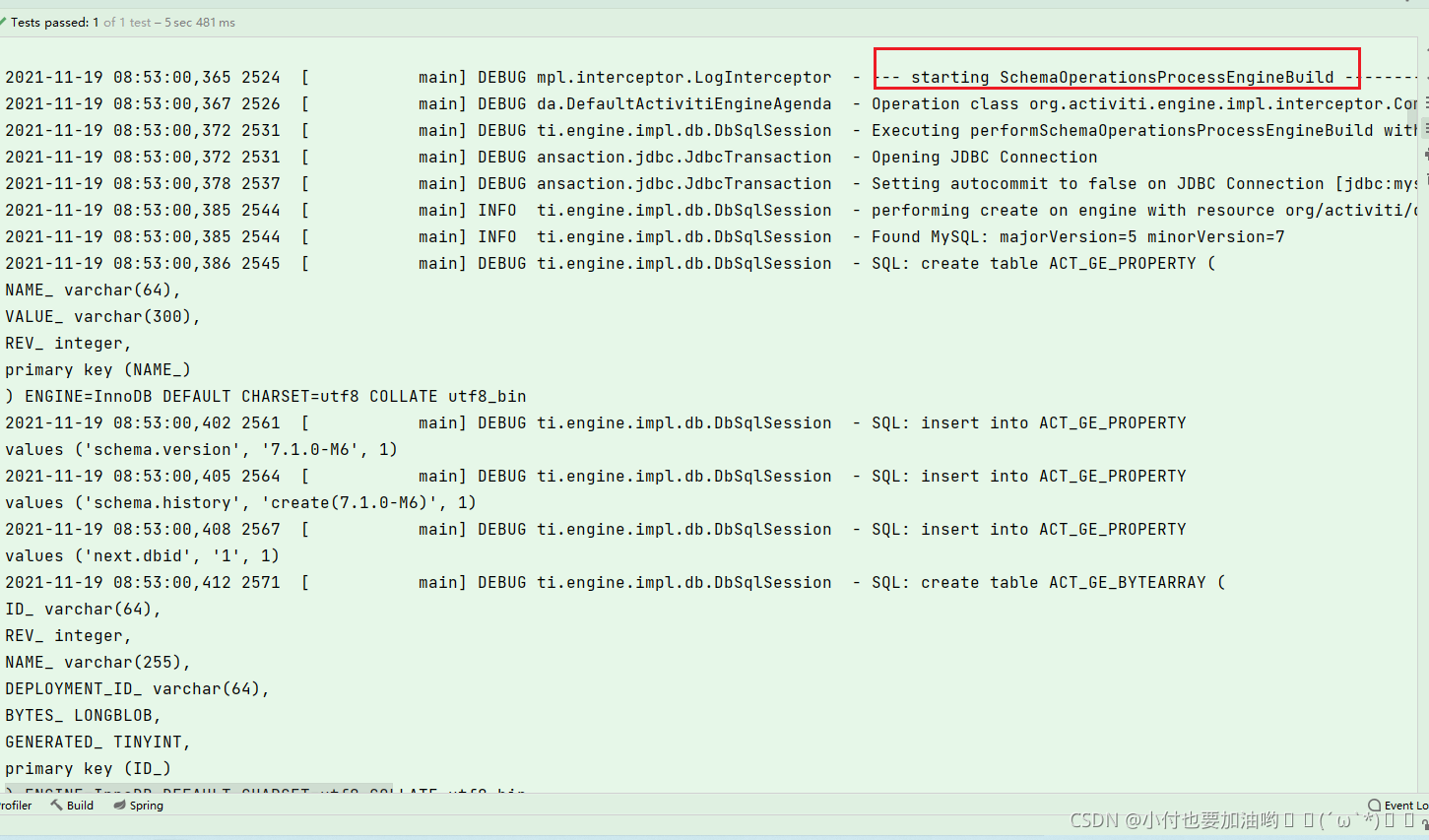Click the 'Opening JDBC Connection' log message
This screenshot has width=1429, height=840.
(x=984, y=157)
